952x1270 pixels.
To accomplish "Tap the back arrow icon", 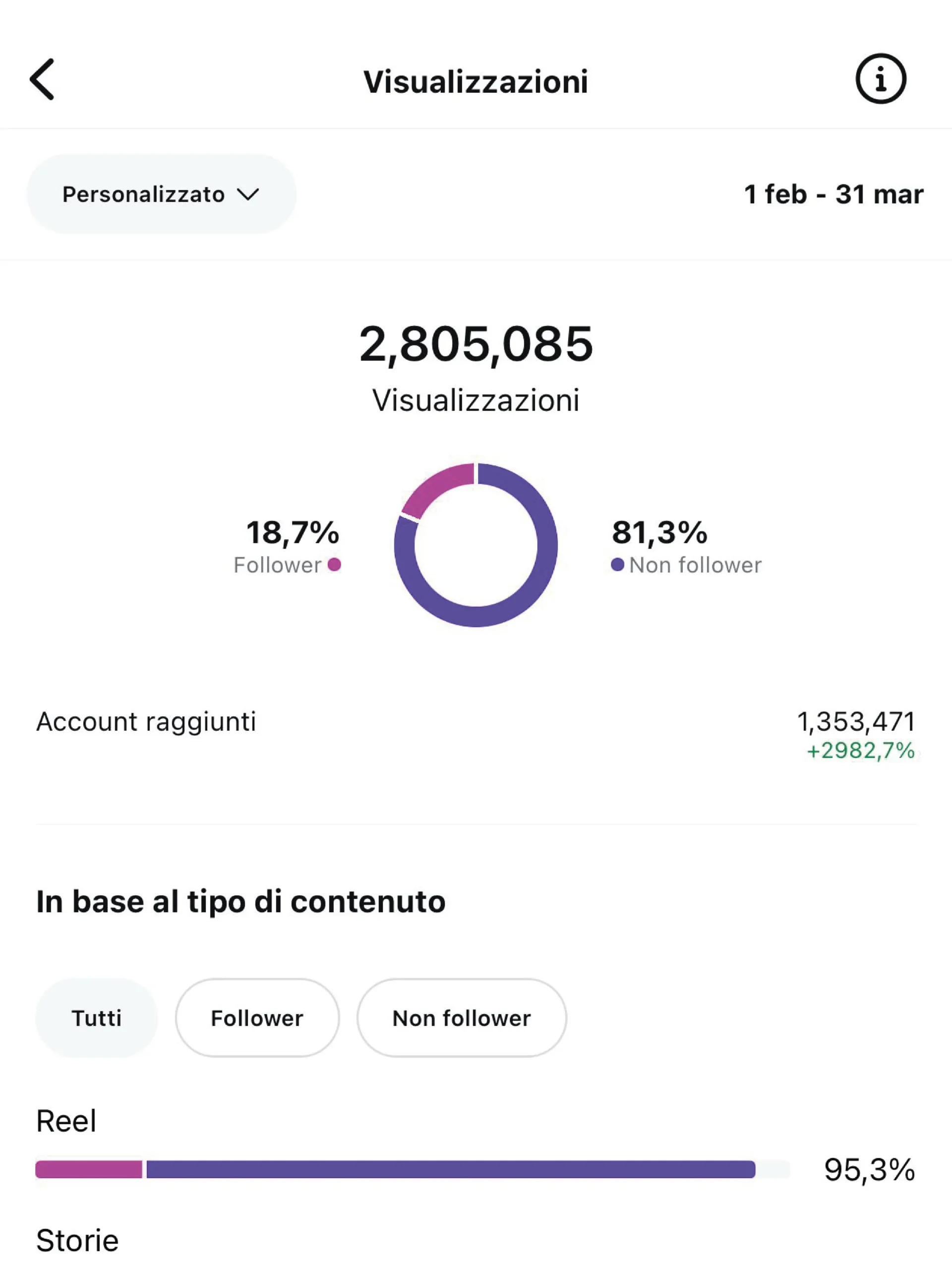I will (x=42, y=79).
